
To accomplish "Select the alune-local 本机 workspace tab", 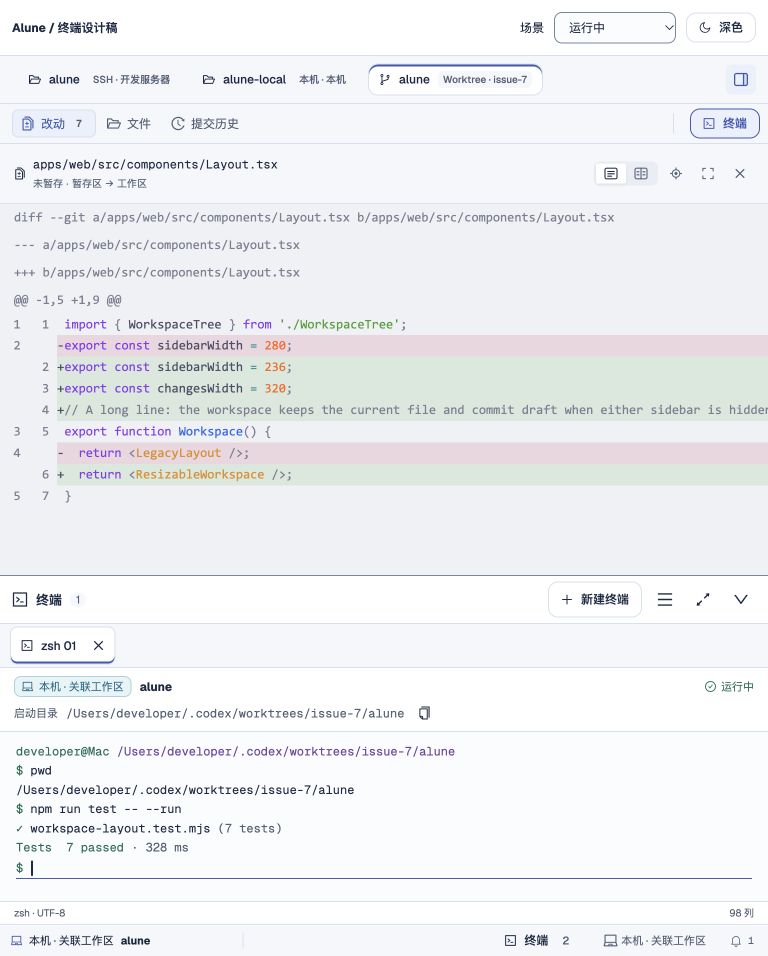I will coord(274,80).
